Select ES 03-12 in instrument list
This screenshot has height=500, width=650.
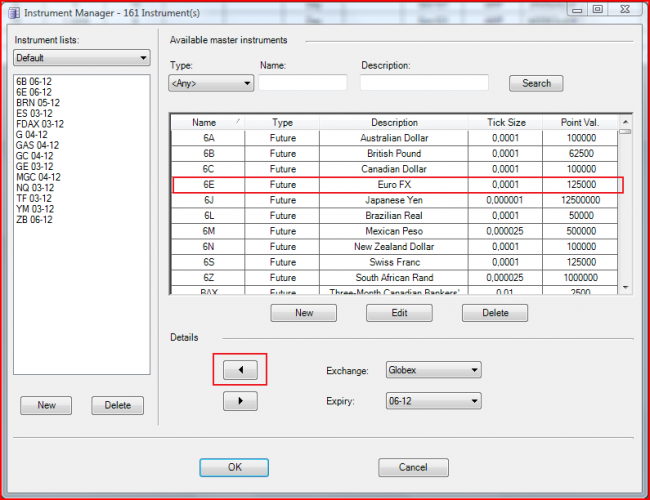pos(34,114)
